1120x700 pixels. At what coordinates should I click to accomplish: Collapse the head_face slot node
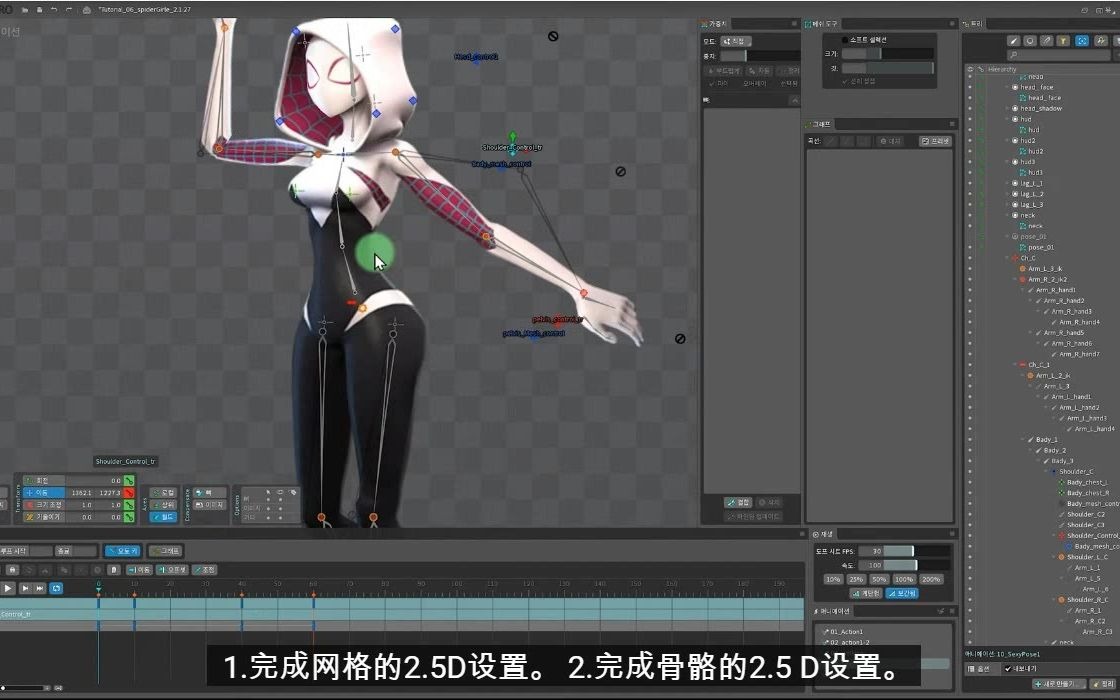[1007, 87]
